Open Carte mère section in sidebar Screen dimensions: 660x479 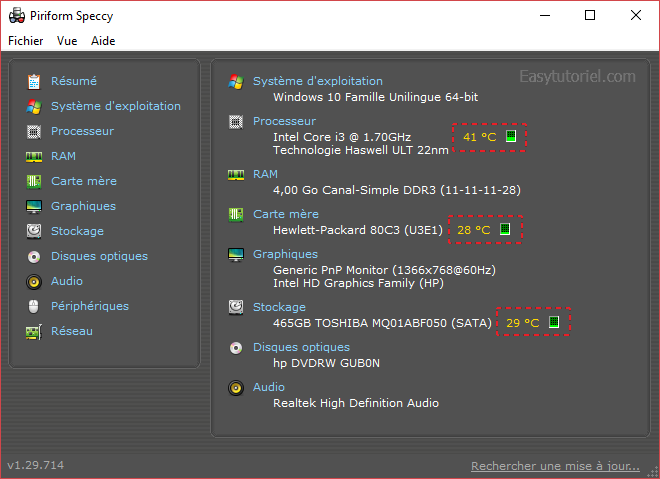84,181
